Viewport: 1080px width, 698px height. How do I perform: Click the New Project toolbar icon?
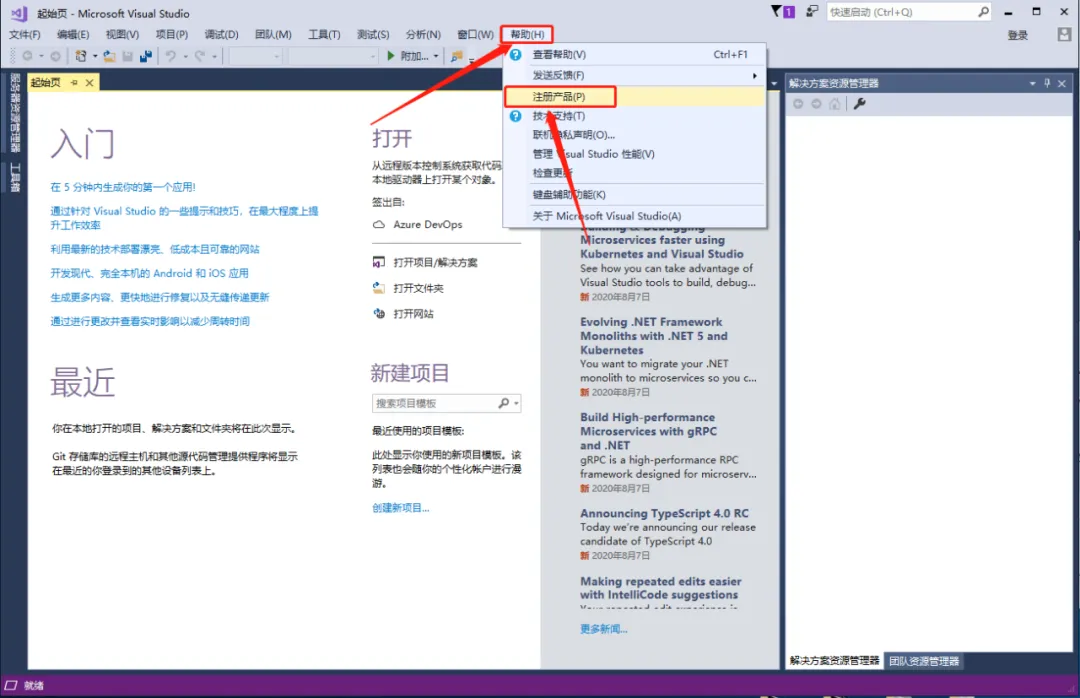click(x=81, y=56)
